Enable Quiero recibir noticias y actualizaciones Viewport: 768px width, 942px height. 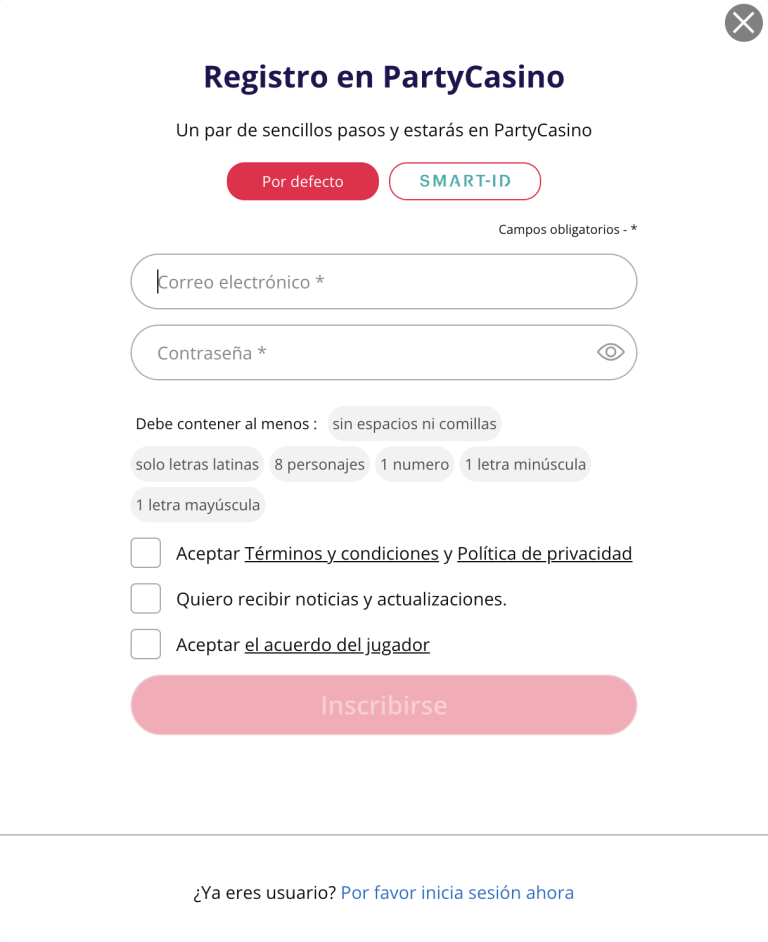(145, 598)
